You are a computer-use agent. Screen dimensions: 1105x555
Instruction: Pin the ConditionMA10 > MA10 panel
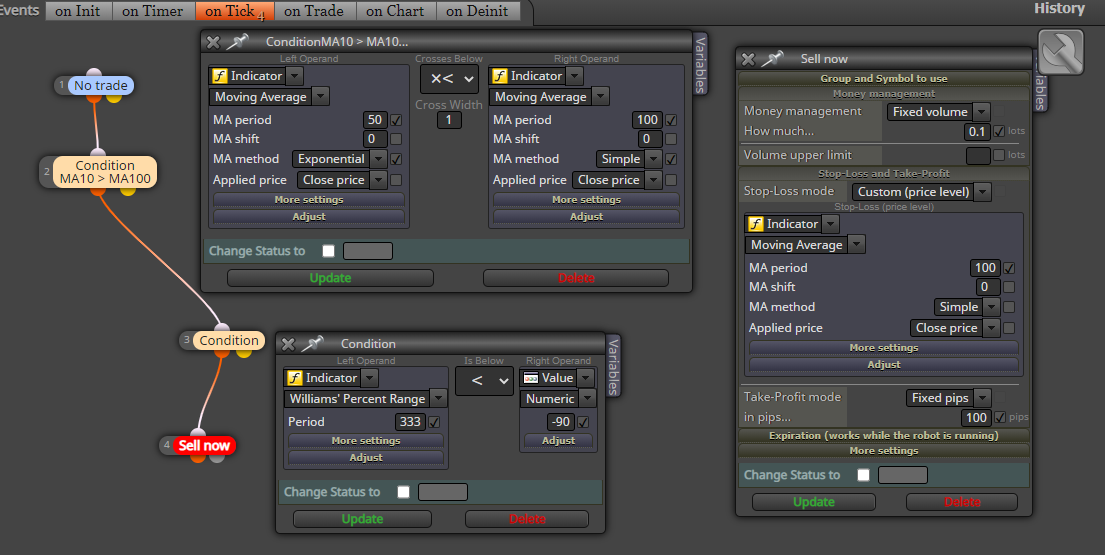[237, 42]
